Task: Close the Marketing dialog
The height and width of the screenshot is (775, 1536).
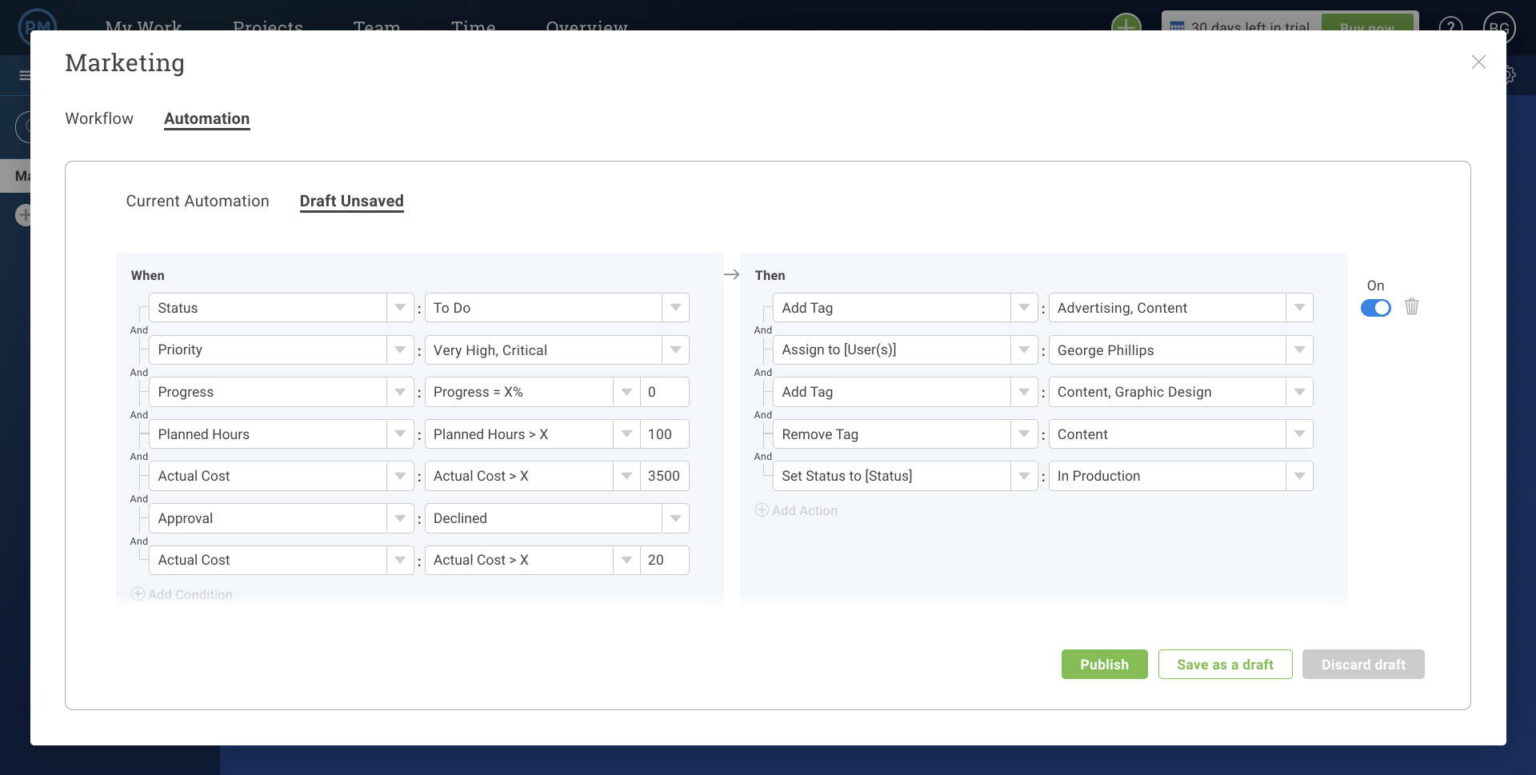Action: click(1478, 61)
